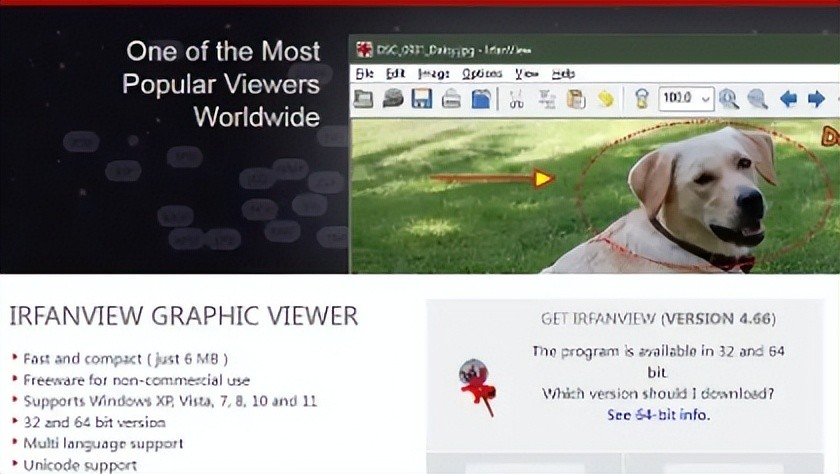Click the Open file folder icon
Image resolution: width=840 pixels, height=474 pixels.
coord(364,99)
